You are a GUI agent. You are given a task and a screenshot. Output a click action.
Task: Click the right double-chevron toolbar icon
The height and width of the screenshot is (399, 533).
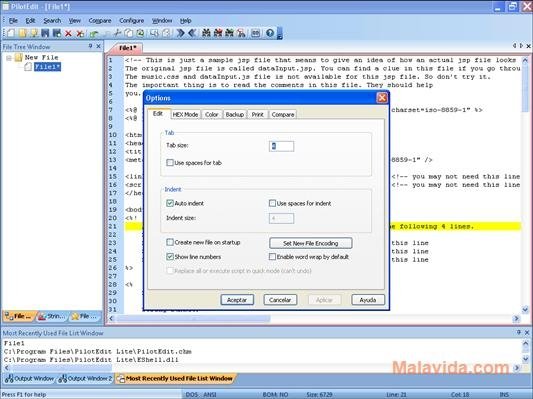click(180, 33)
